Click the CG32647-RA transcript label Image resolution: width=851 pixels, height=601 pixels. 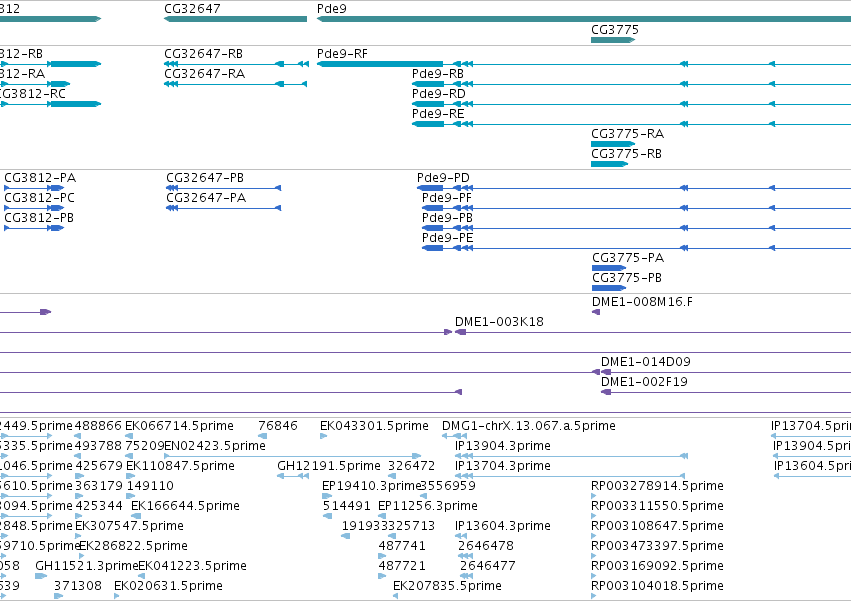(205, 74)
